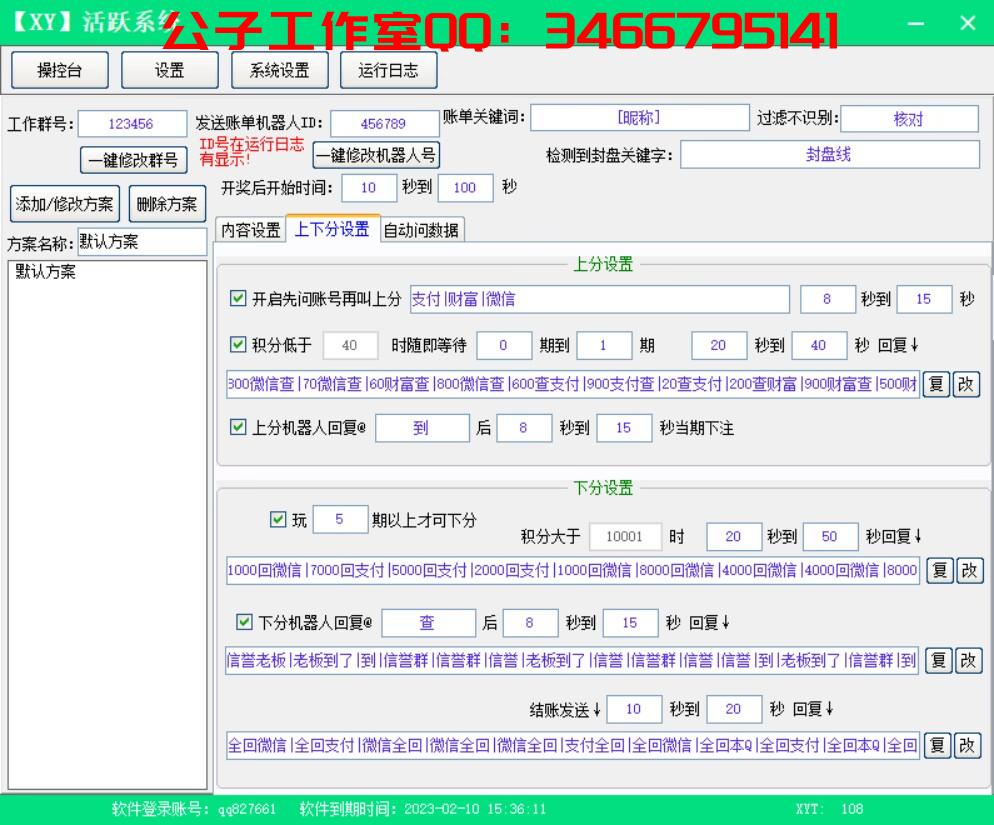Image resolution: width=994 pixels, height=825 pixels.
Task: Click the 1000回微信 reply text field
Action: click(572, 570)
